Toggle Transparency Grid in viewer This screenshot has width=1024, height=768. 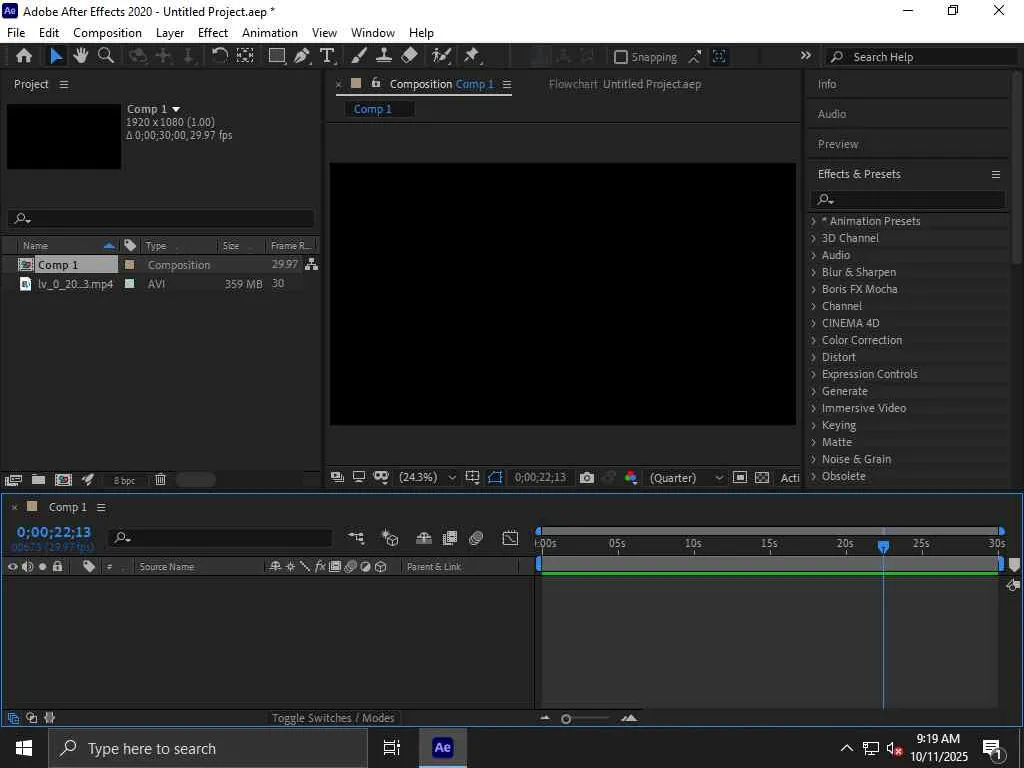(762, 477)
